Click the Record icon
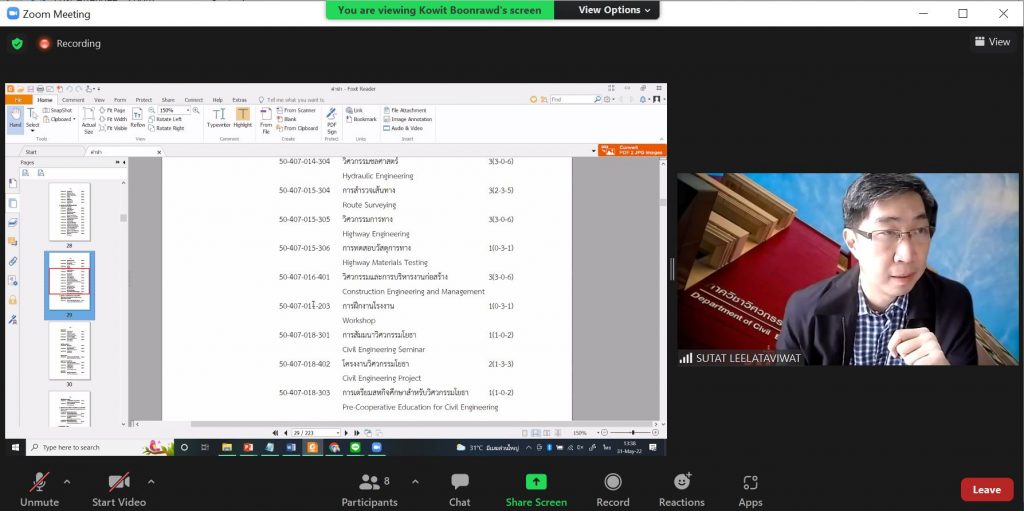The width and height of the screenshot is (1024, 511). 613,482
